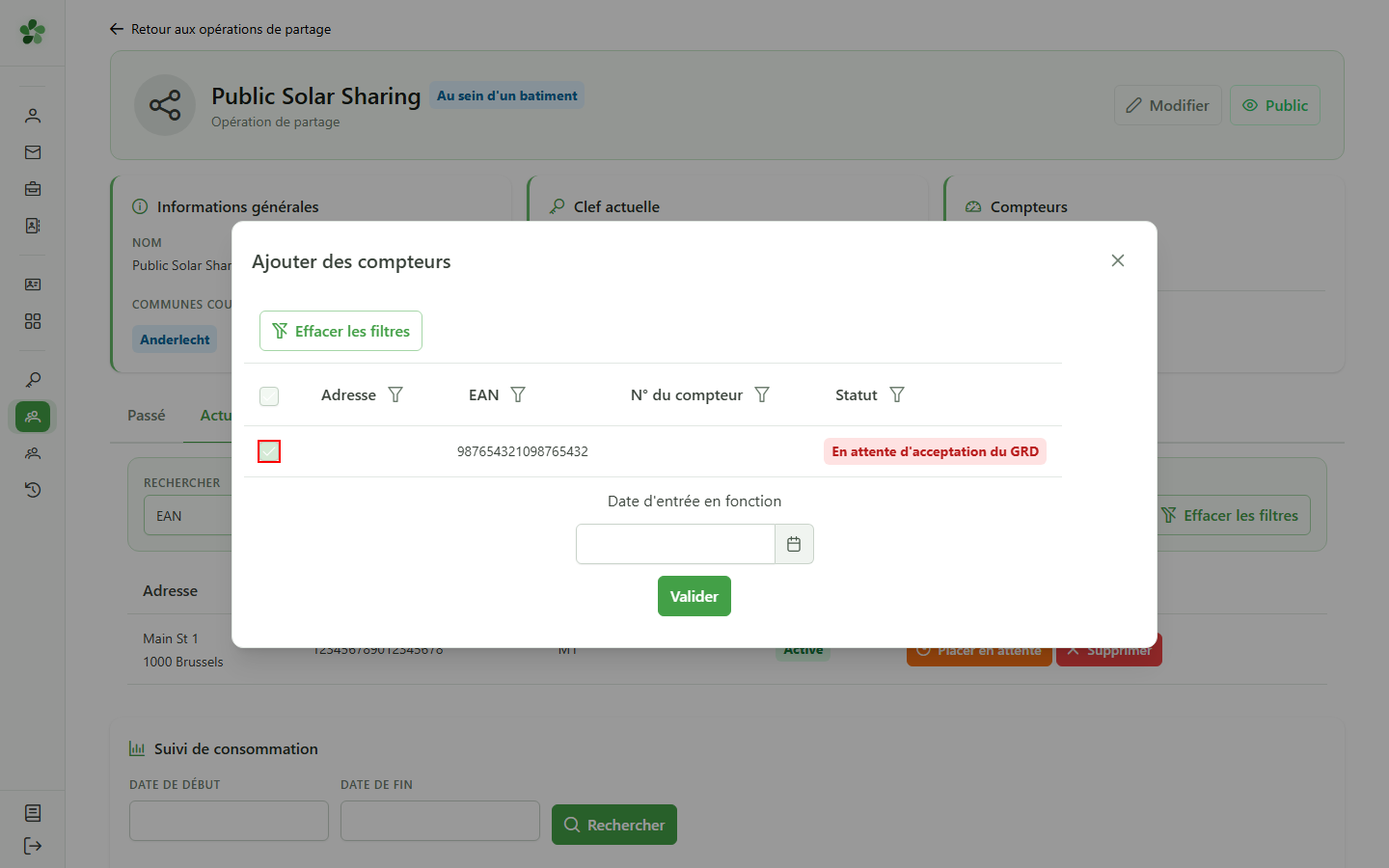Click the Valider button
This screenshot has width=1389, height=868.
pos(694,596)
